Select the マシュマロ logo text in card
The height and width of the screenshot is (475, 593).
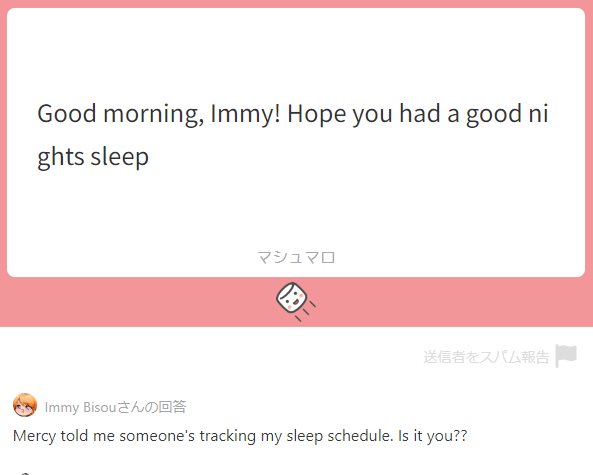point(296,258)
